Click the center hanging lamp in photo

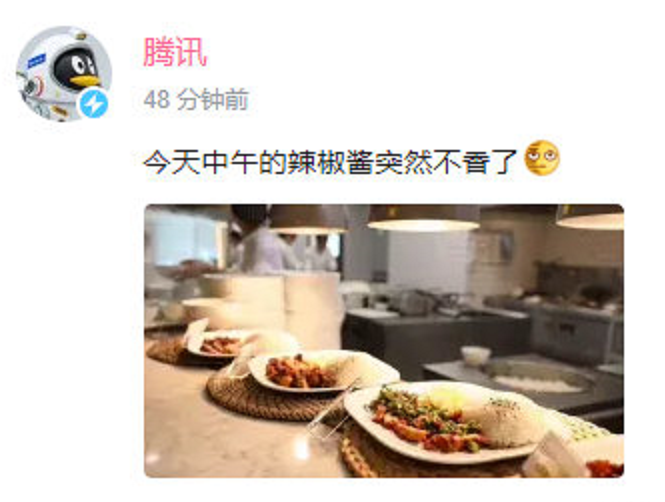click(x=423, y=218)
